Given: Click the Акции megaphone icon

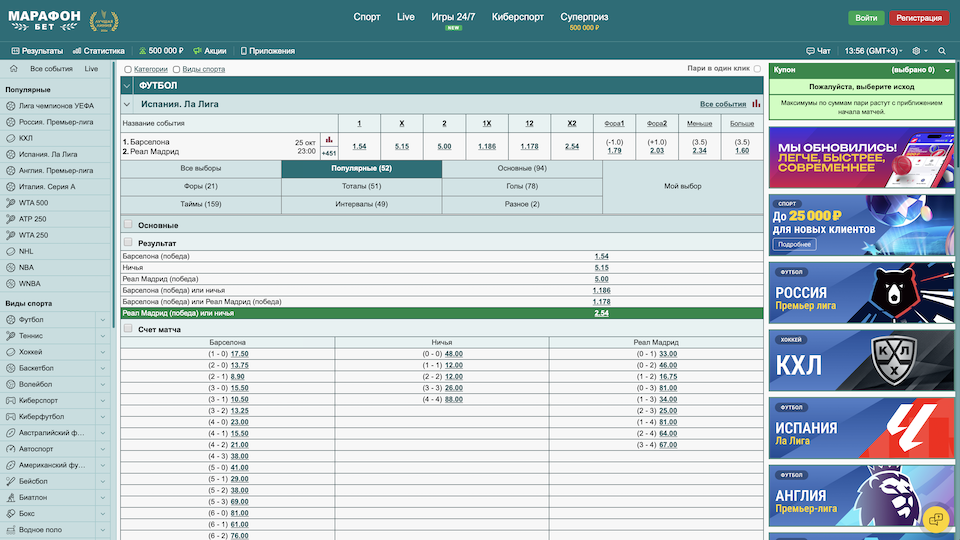Looking at the screenshot, I should 197,51.
